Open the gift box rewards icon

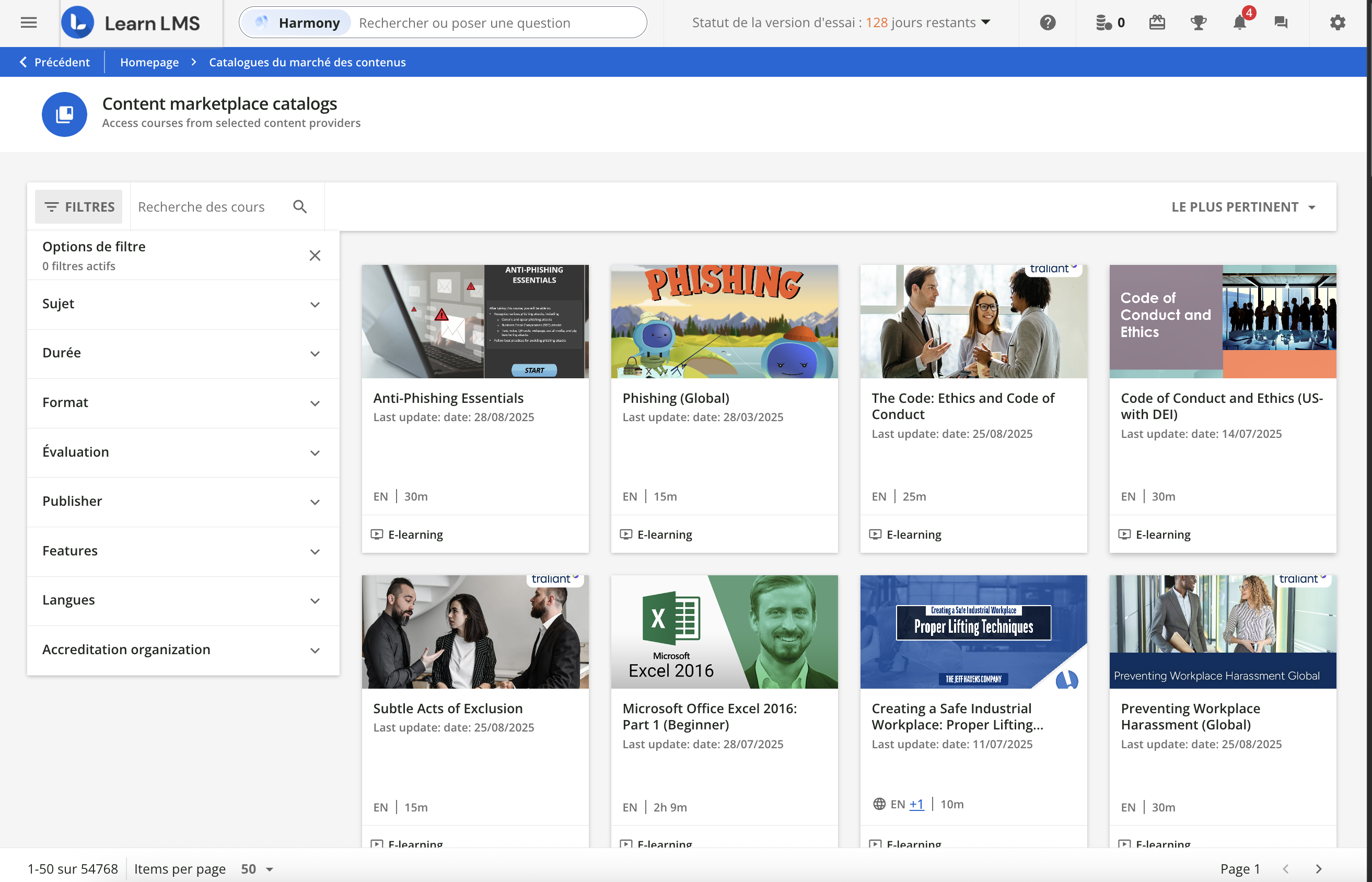1157,23
